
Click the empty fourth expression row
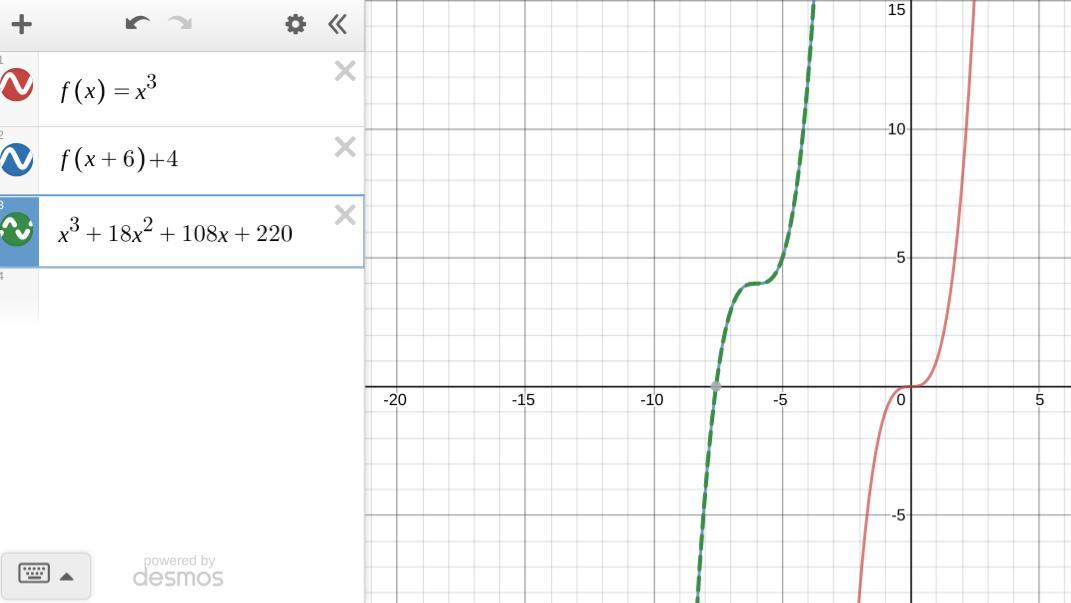(x=201, y=295)
